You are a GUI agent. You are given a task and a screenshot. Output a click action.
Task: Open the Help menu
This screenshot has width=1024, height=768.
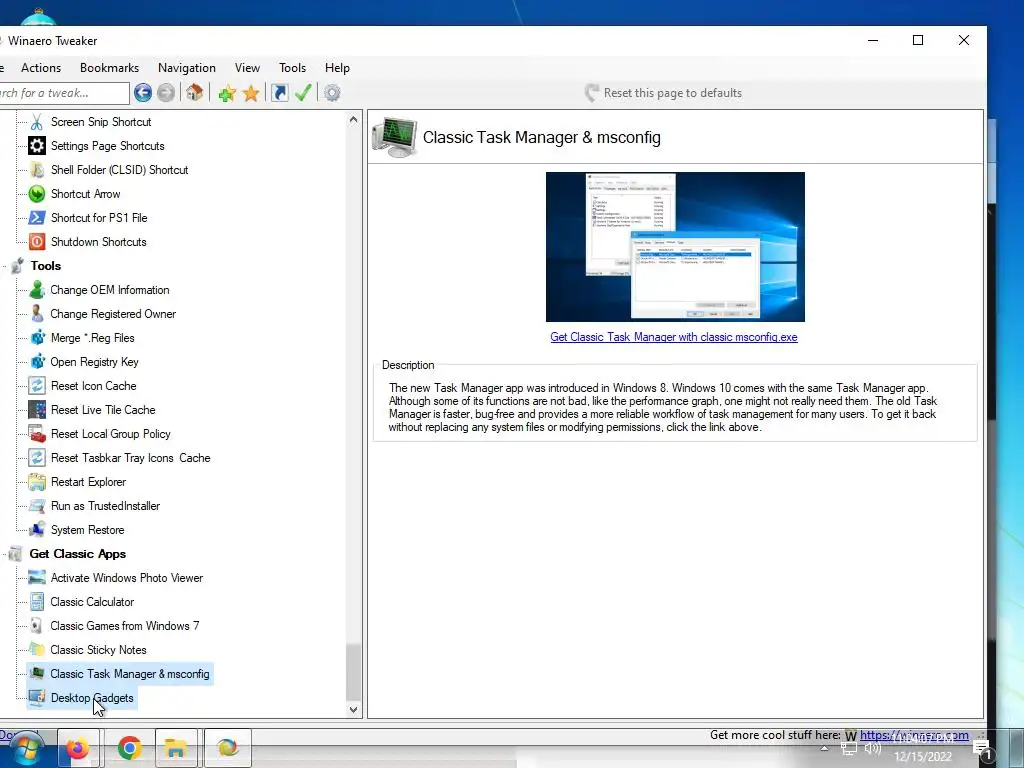(337, 68)
